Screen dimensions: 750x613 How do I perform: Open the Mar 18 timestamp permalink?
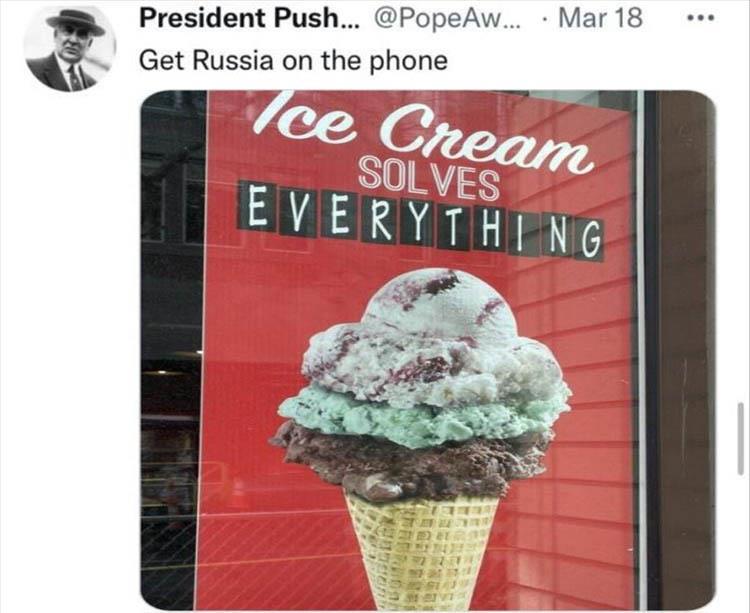[600, 18]
